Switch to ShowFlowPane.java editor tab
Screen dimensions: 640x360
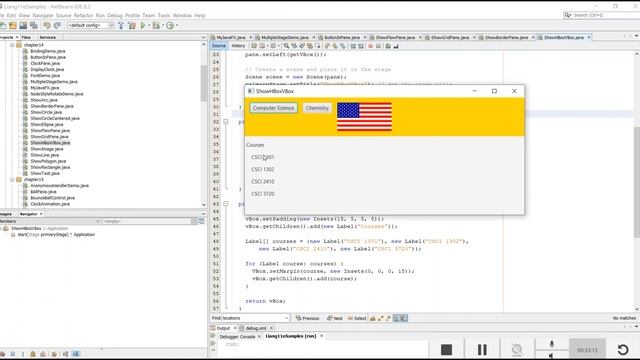click(x=395, y=37)
